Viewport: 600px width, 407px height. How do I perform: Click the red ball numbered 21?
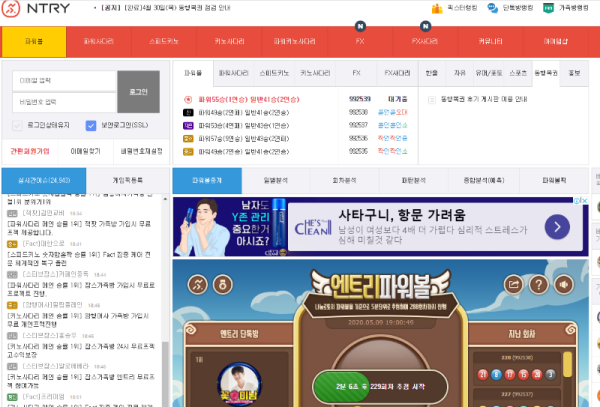tap(483, 374)
